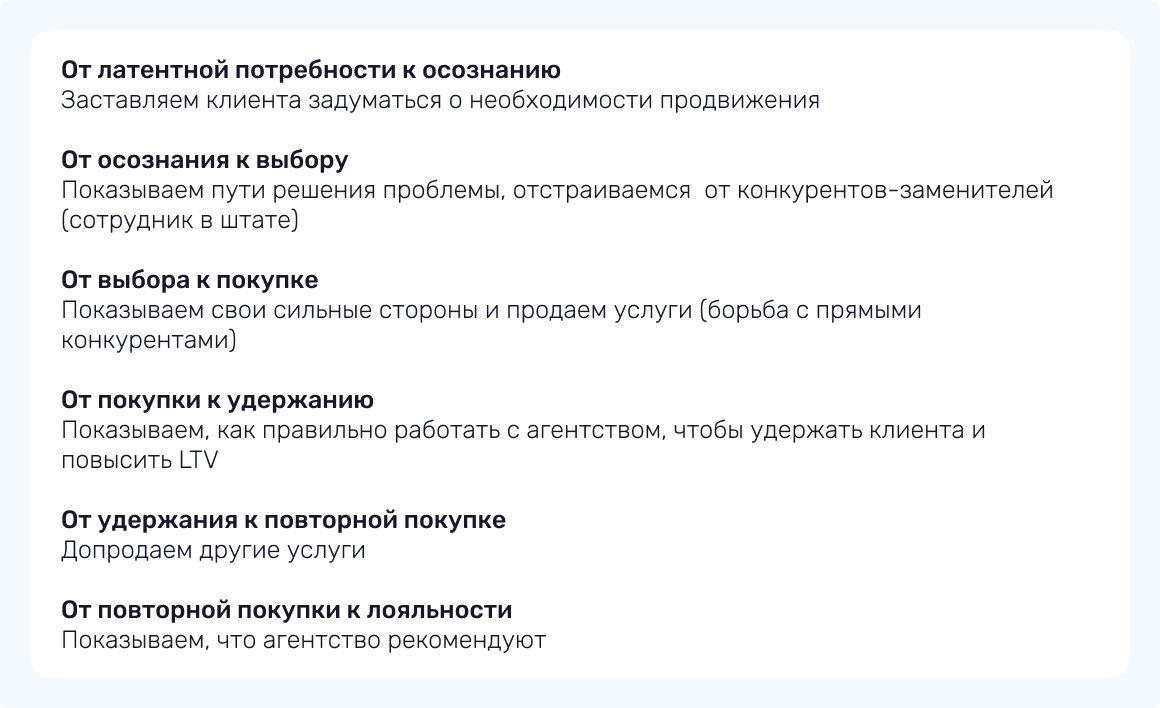Screen dimensions: 1160x708
Task: Click the word 'конкурентов-заменителей' in second section
Action: [x=895, y=191]
